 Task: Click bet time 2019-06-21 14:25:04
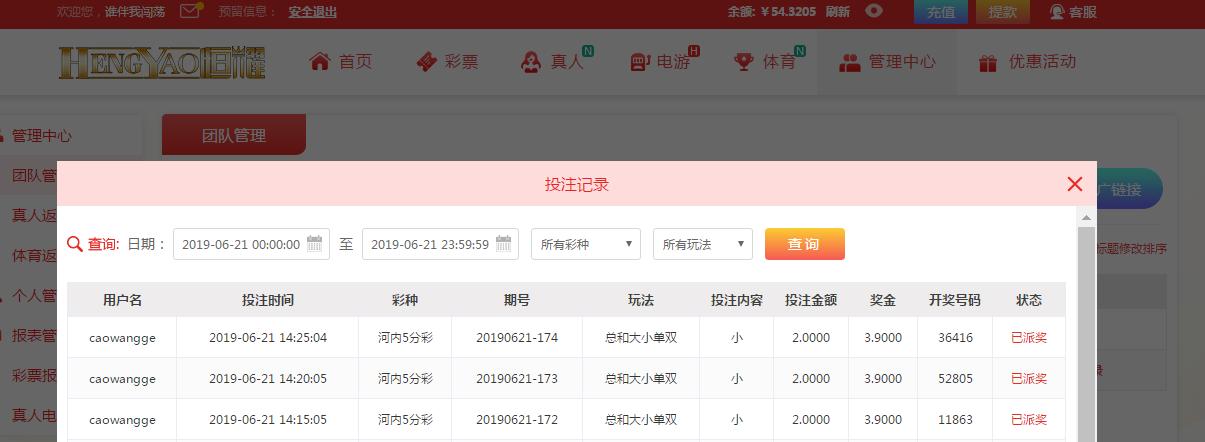tap(268, 338)
